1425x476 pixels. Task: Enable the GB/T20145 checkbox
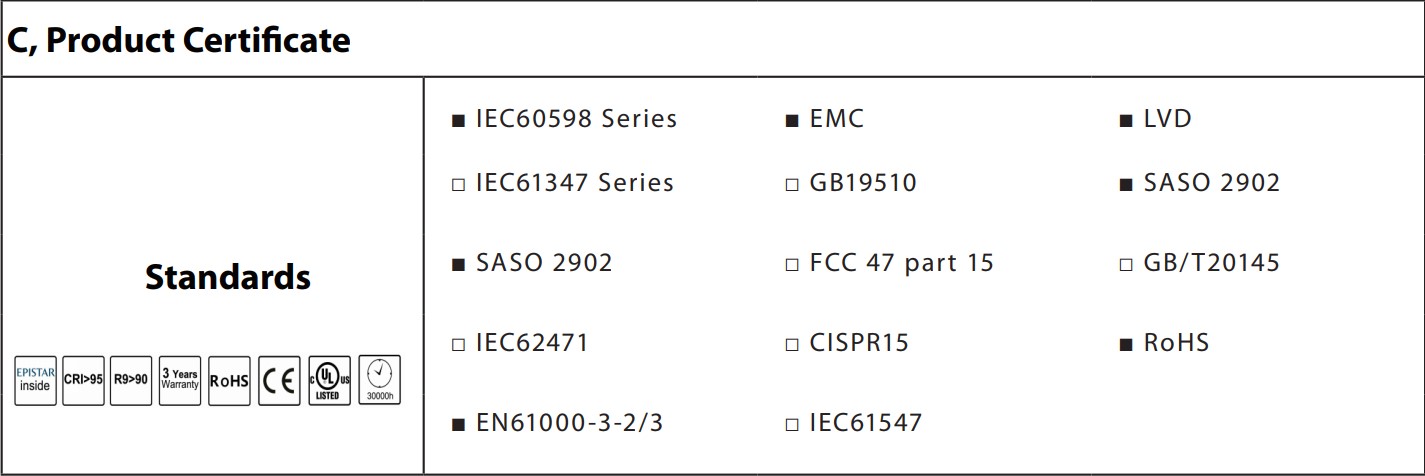1126,265
